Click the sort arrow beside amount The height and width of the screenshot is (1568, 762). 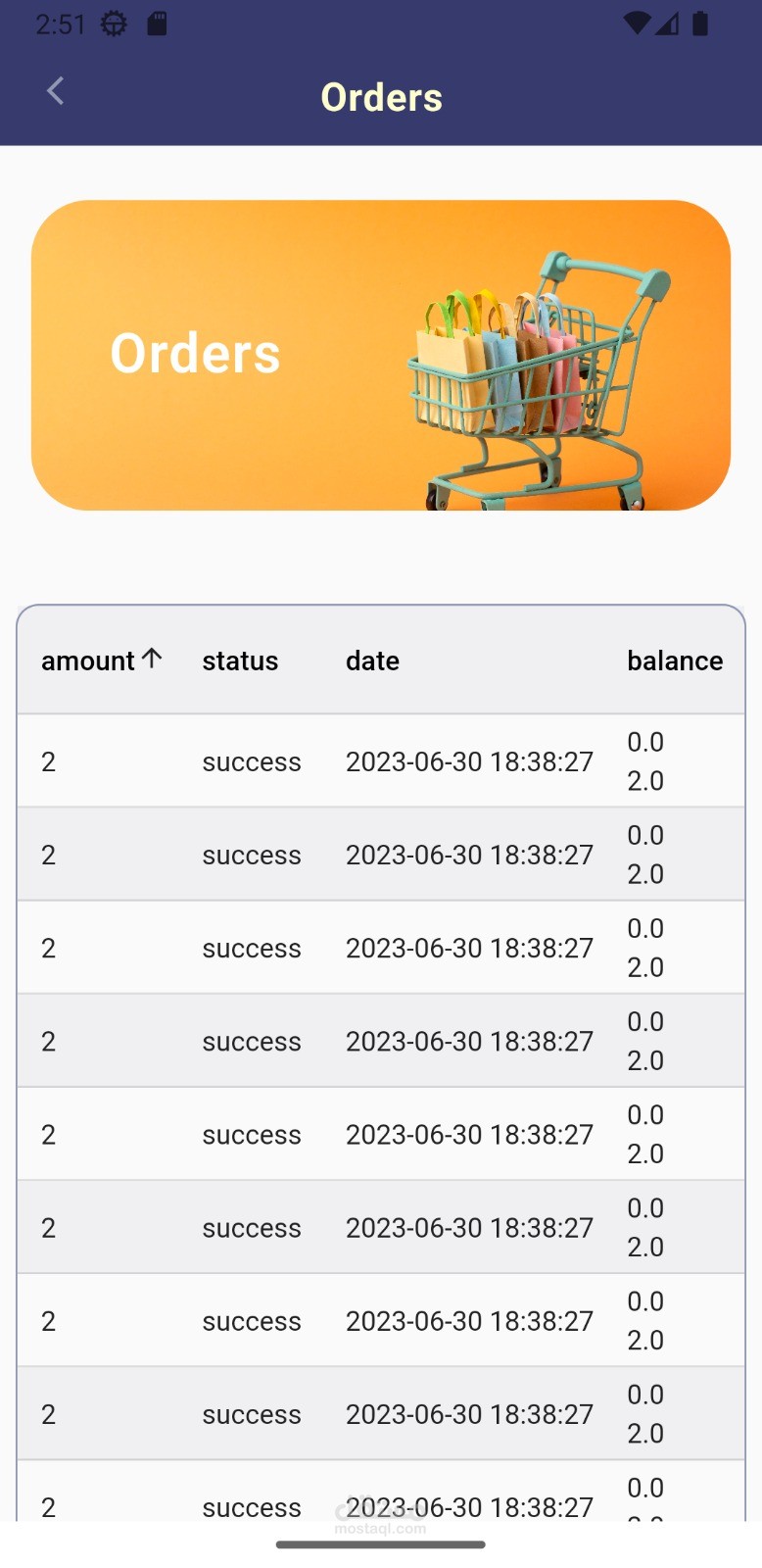tap(152, 659)
